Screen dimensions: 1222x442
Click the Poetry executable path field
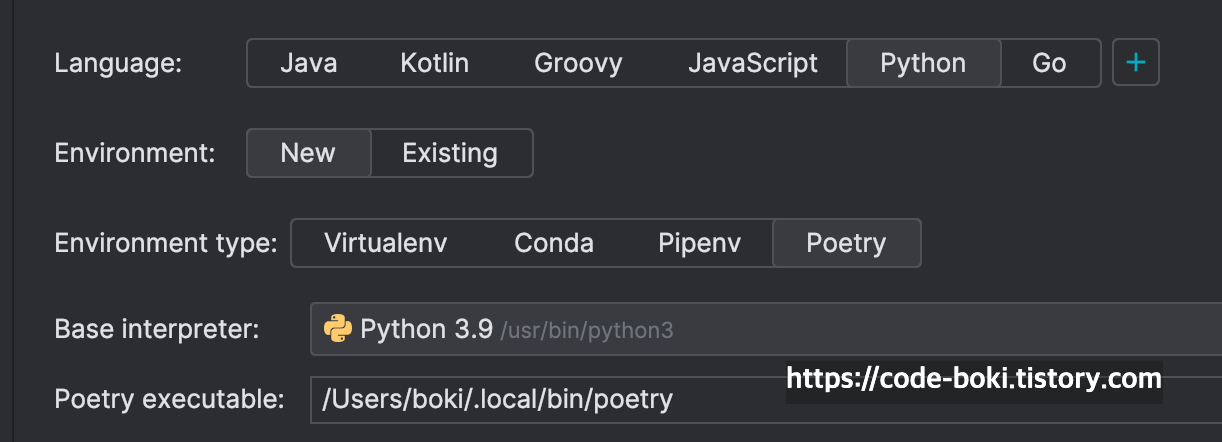(766, 400)
